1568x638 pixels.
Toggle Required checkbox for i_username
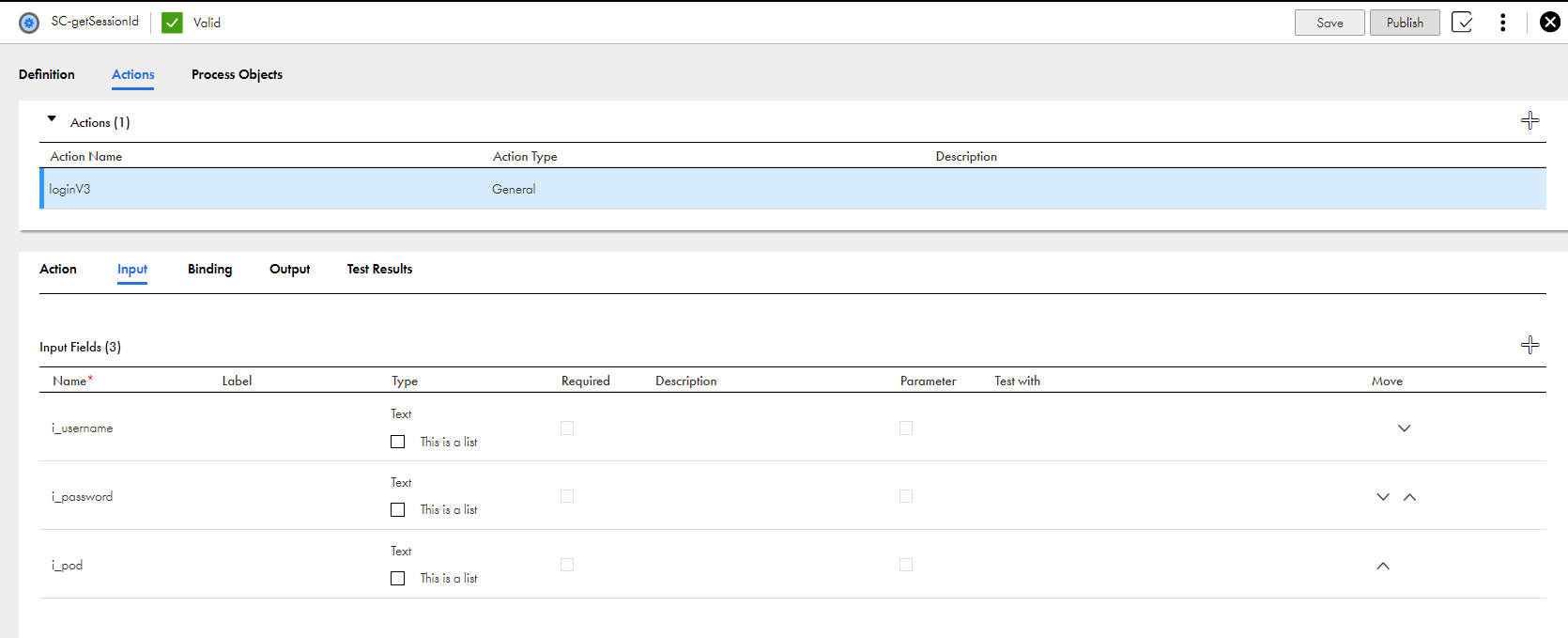[x=567, y=428]
